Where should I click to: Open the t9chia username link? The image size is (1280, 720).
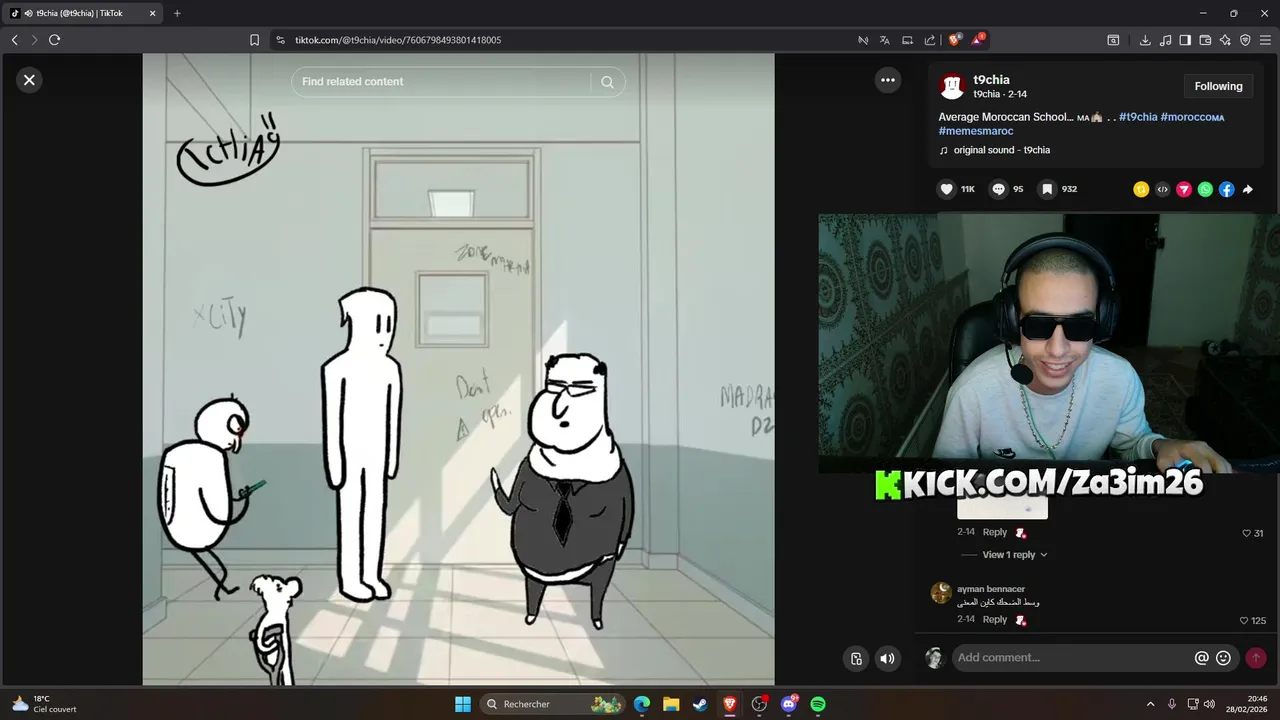(x=991, y=80)
